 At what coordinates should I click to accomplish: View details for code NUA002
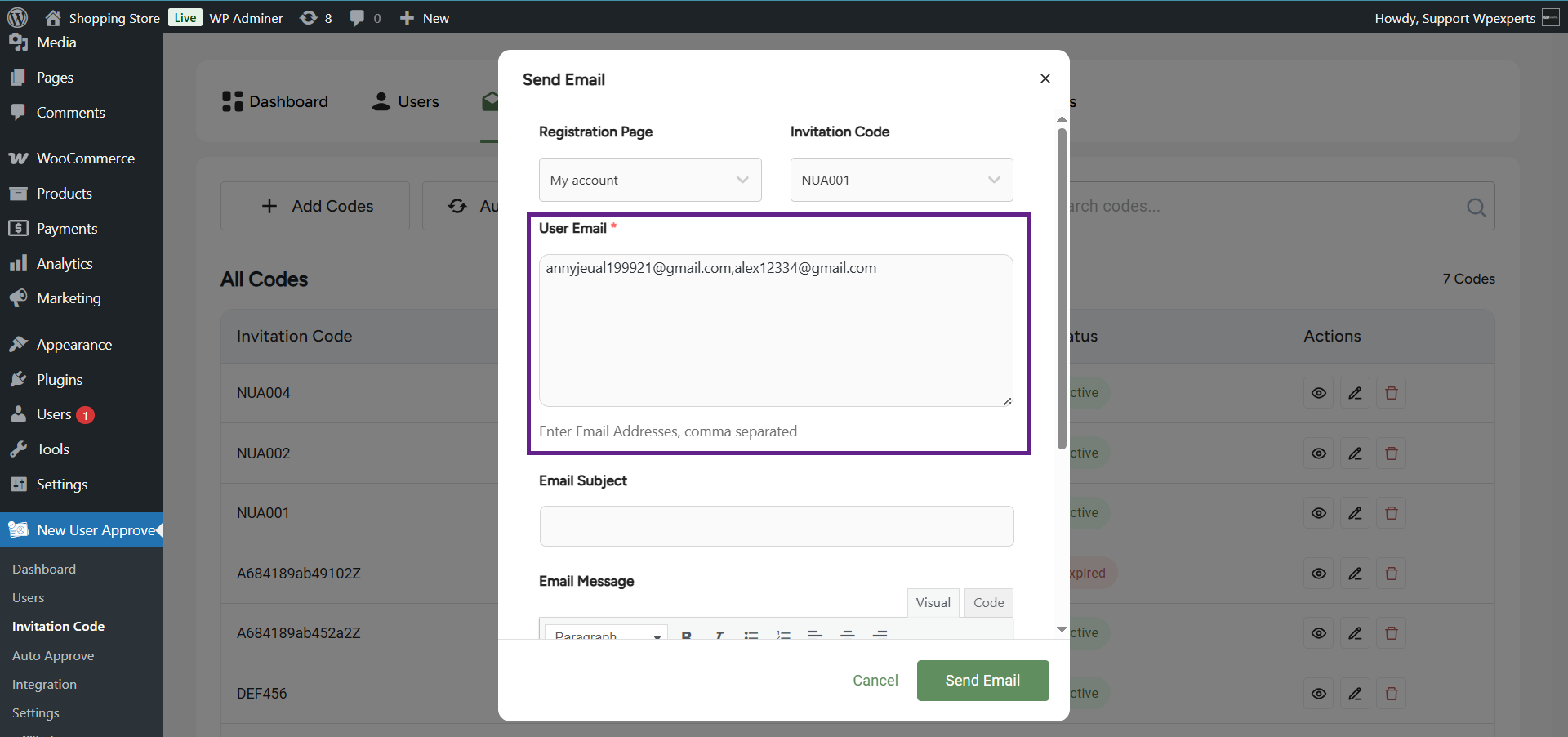coord(1318,453)
